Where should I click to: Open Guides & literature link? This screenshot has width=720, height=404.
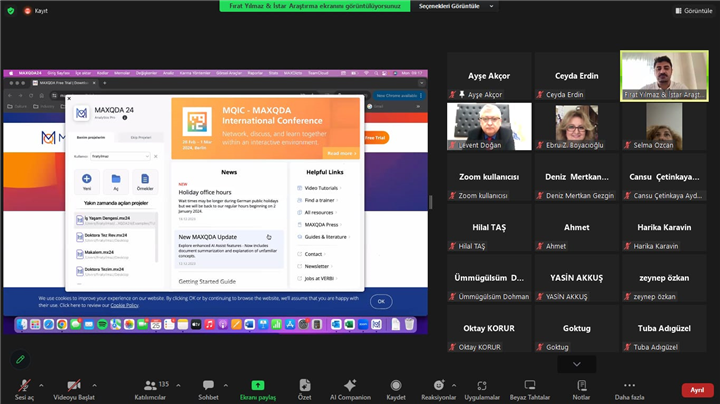coord(326,237)
